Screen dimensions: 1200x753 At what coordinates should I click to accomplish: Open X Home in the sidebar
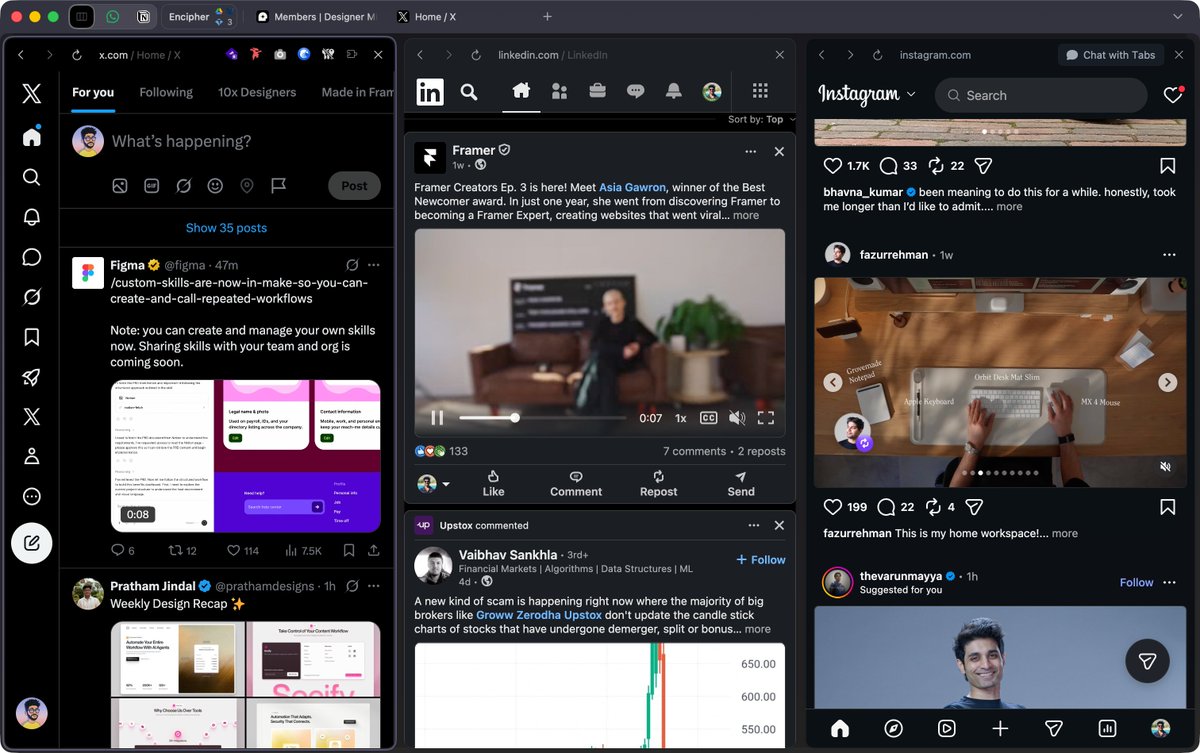(31, 137)
